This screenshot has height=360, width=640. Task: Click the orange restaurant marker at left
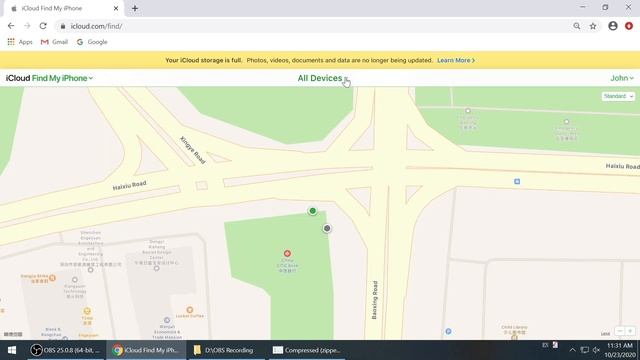[x=52, y=278]
